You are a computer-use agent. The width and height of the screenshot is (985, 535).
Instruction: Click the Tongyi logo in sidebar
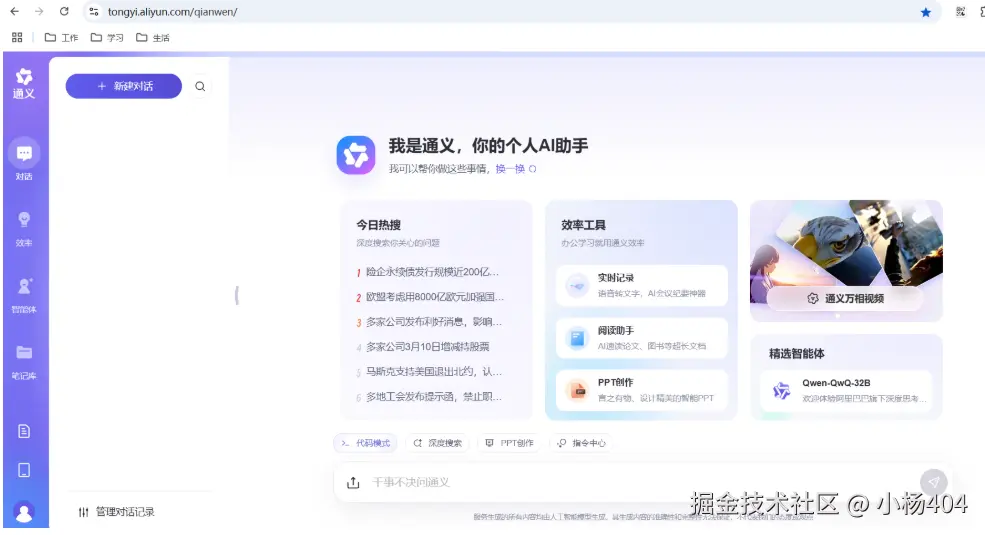(x=24, y=84)
